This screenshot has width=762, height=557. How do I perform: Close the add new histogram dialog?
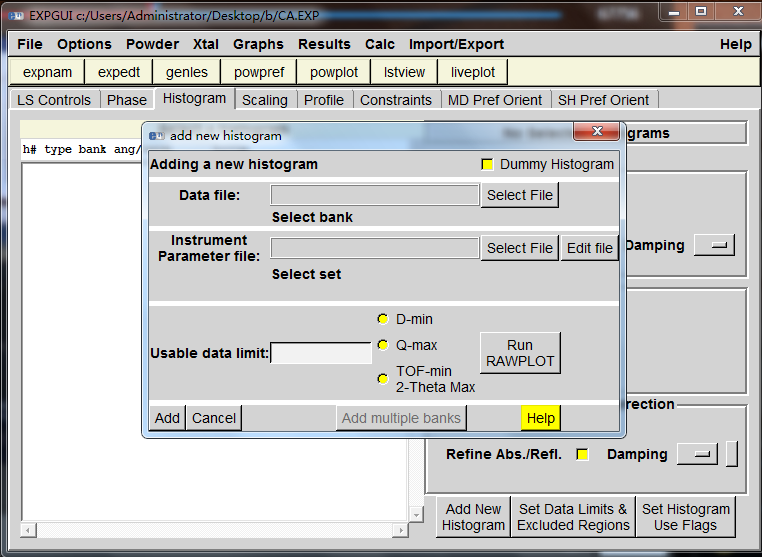pos(597,131)
